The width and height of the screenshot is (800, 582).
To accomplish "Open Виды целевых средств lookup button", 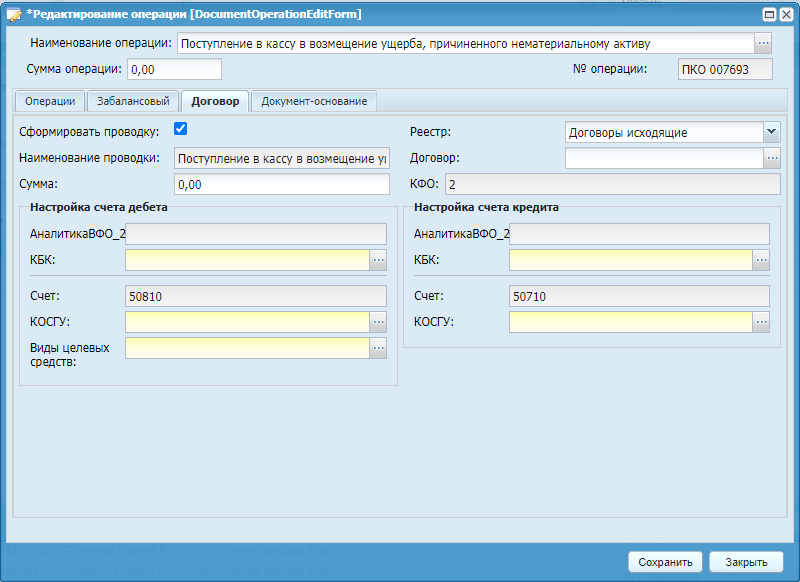I will [x=378, y=348].
